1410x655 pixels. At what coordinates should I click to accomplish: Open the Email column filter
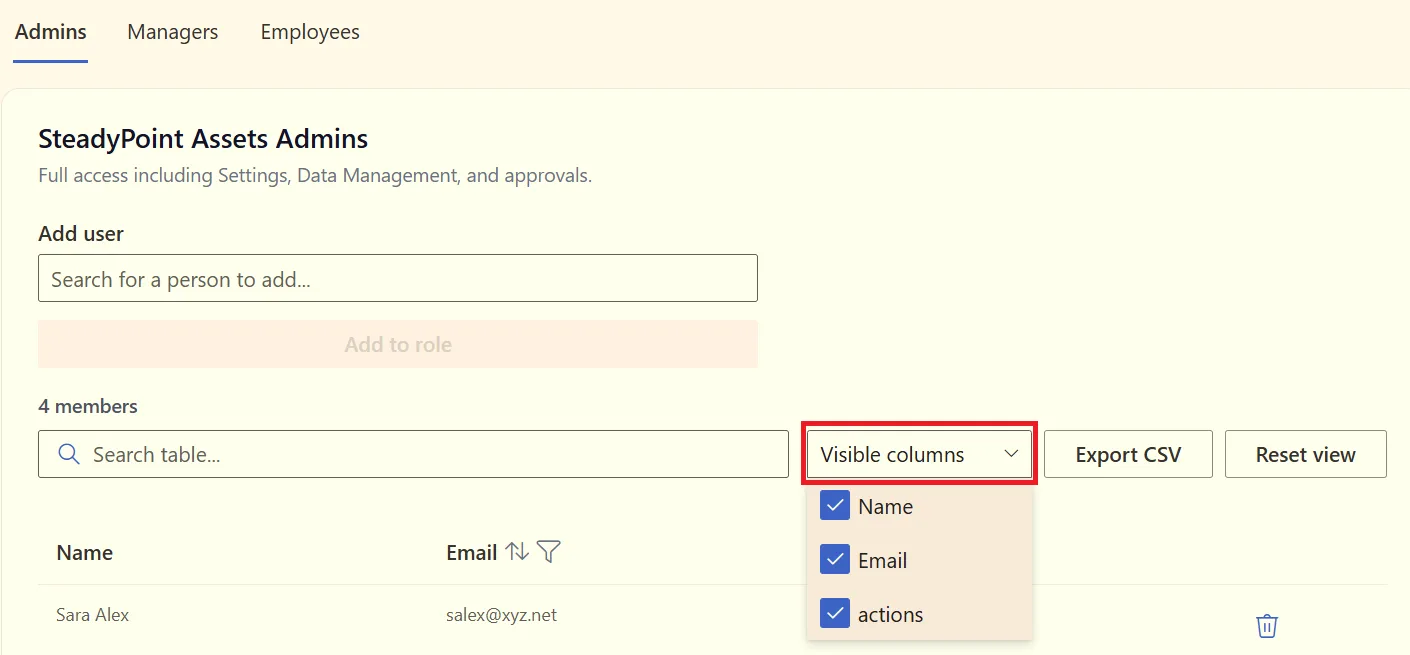tap(548, 551)
